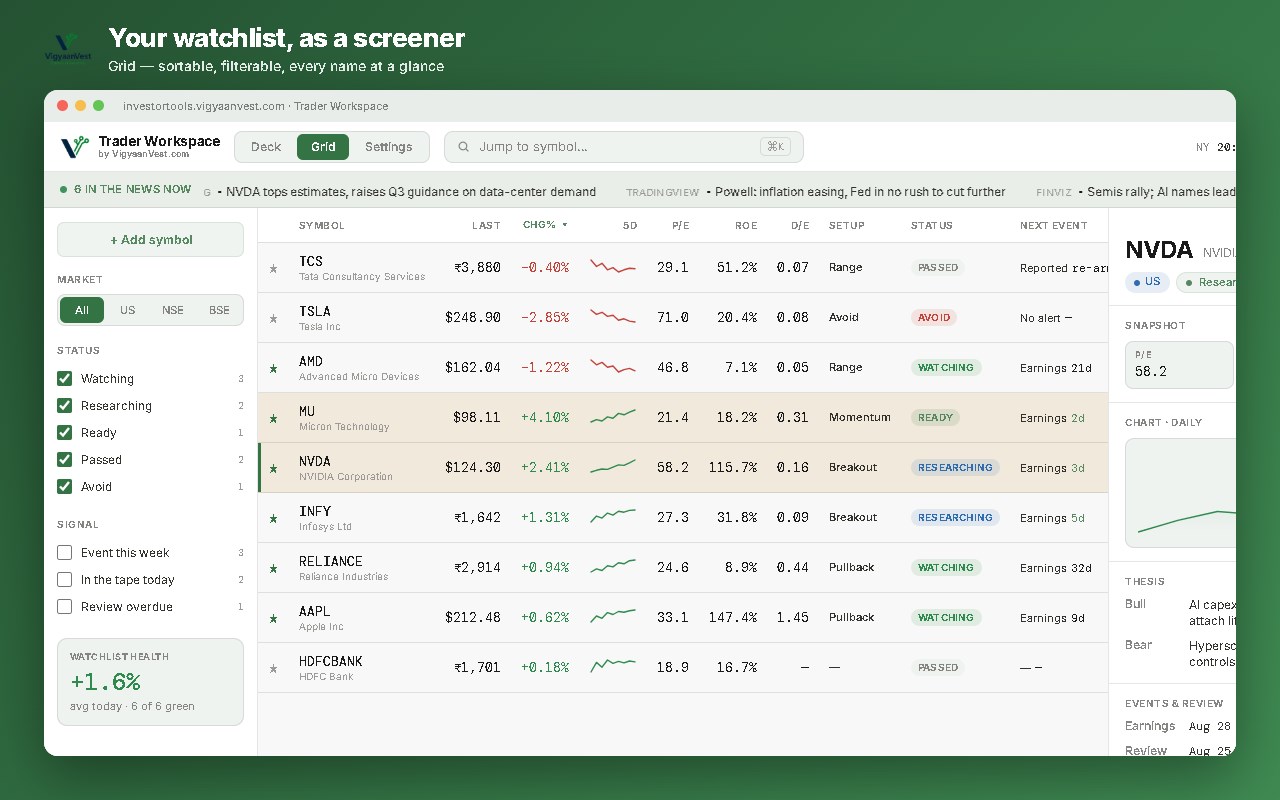The height and width of the screenshot is (800, 1280).
Task: Open the Settings tab
Action: 388,147
